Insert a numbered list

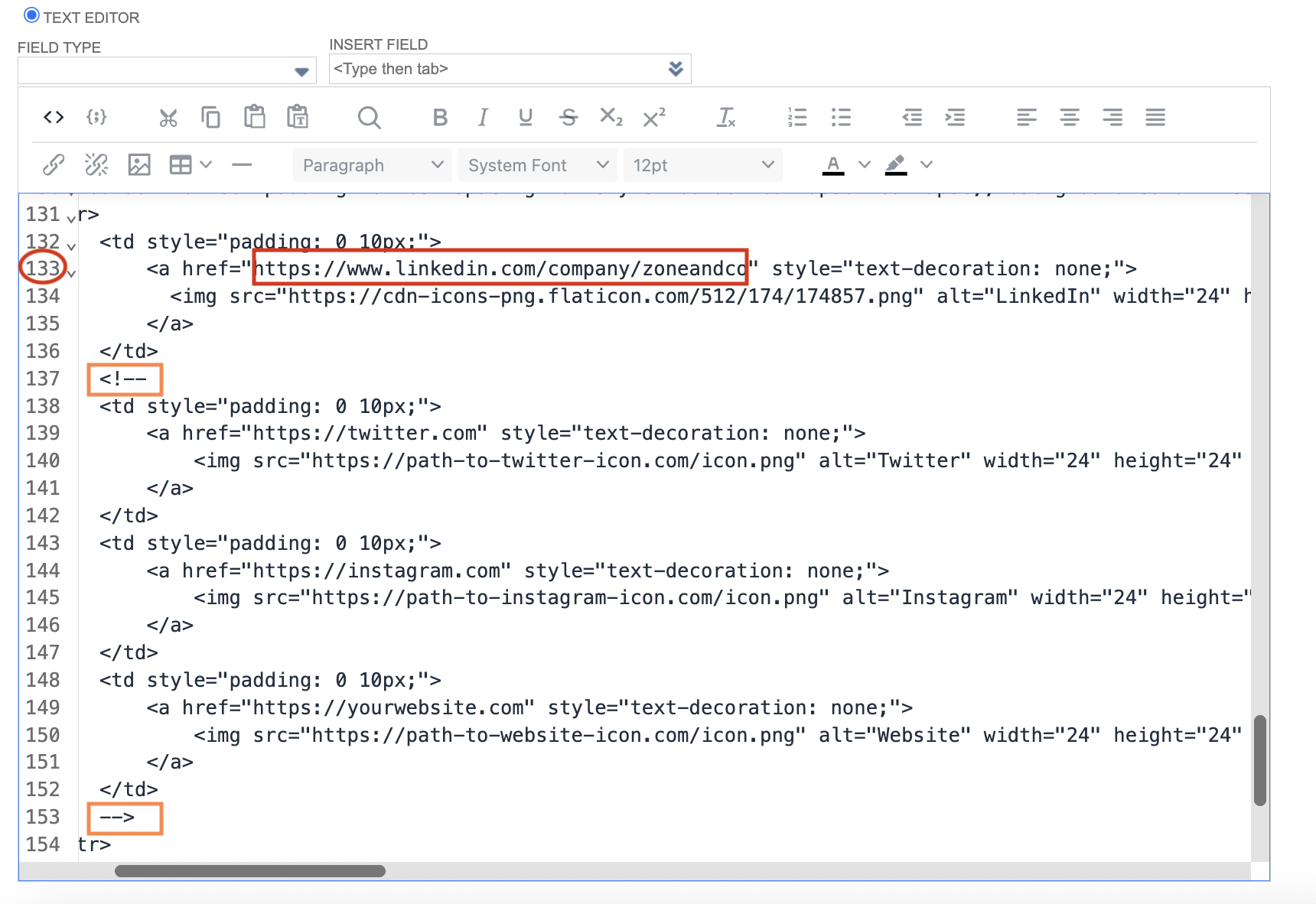click(x=797, y=117)
